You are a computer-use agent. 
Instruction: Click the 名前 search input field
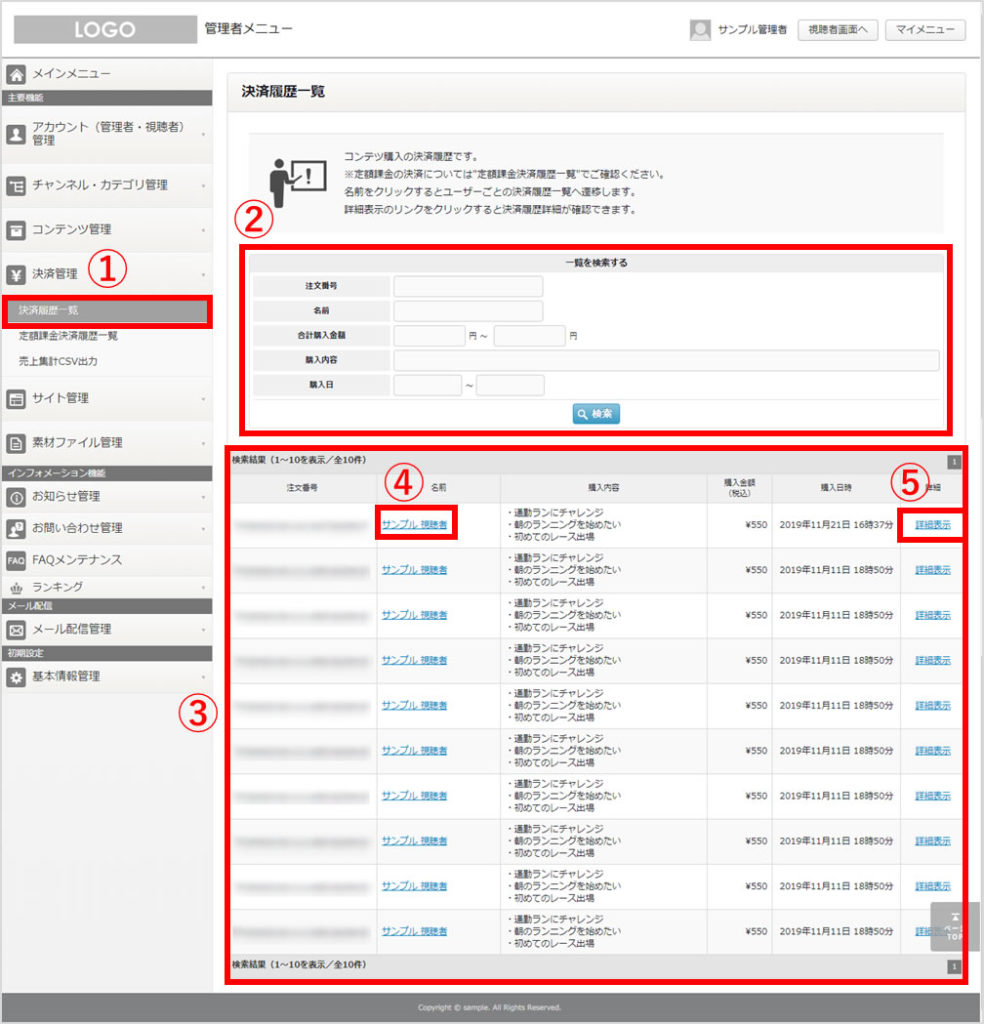(468, 311)
